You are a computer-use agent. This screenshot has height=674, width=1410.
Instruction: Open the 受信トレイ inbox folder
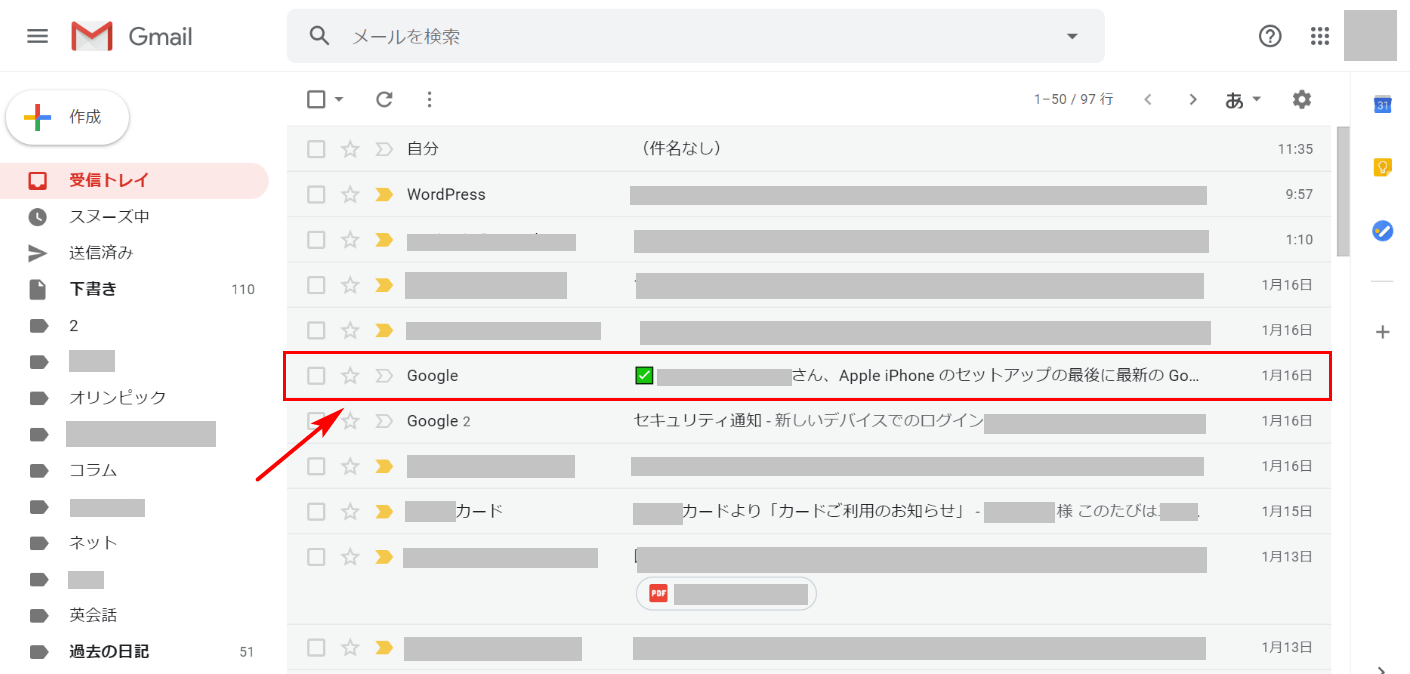[x=108, y=181]
